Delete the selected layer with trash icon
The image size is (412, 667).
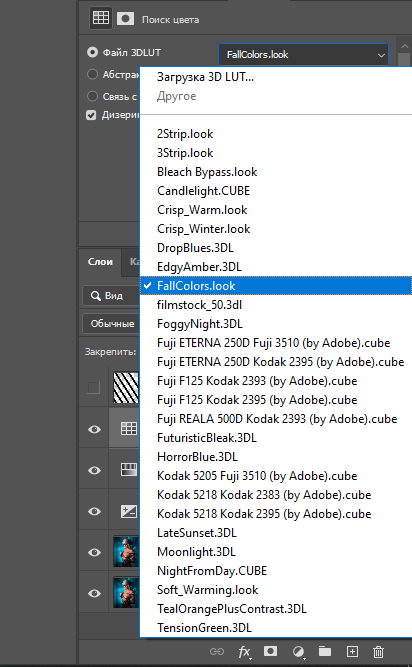click(378, 652)
